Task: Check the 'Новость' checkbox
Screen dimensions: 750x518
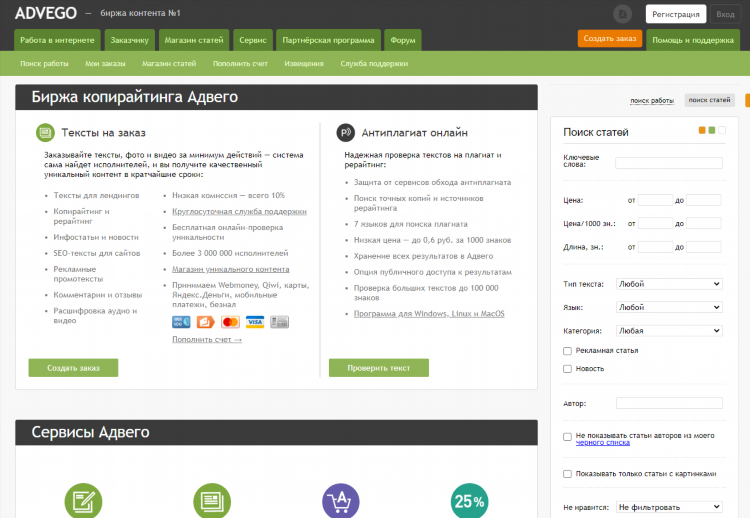Action: point(567,369)
